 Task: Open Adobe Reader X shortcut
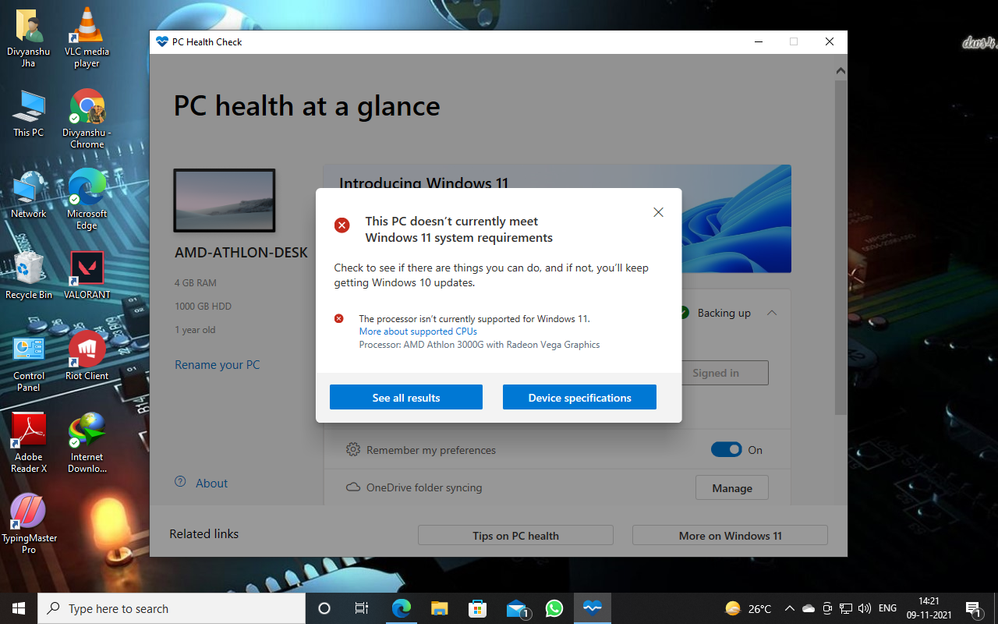pos(28,443)
